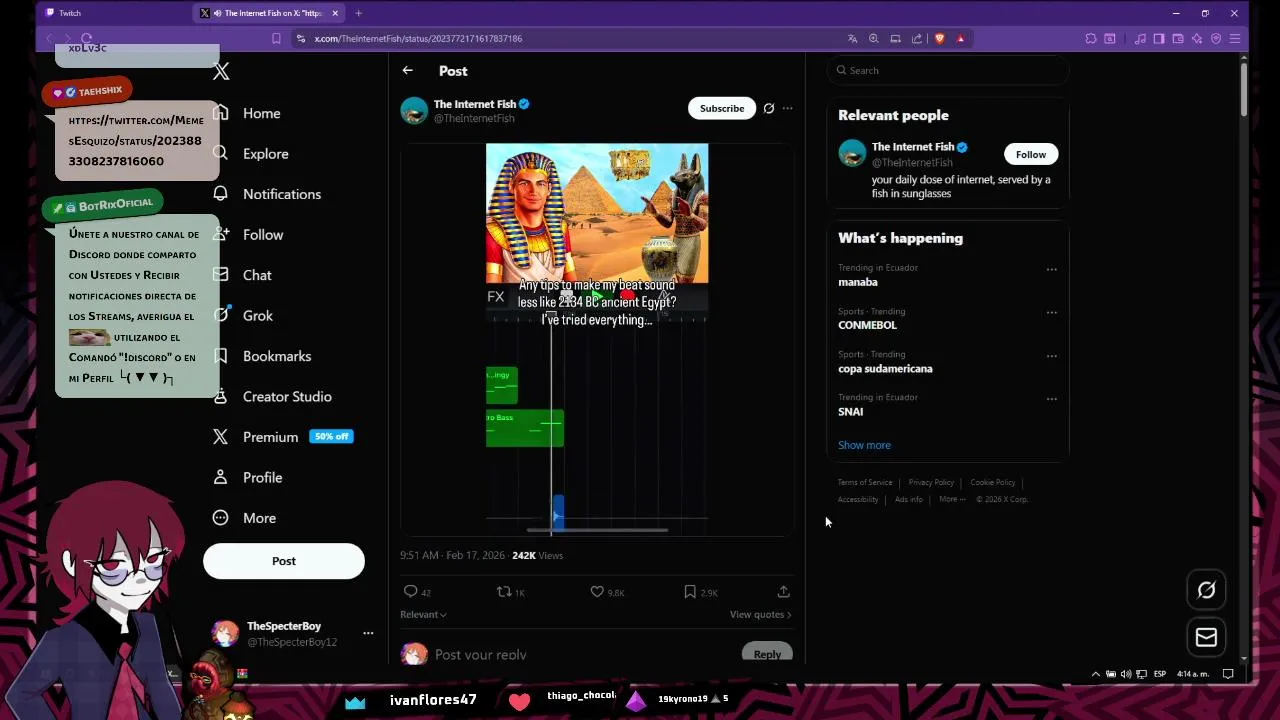Click the page vertical scrollbar thumb
This screenshot has height=720, width=1280.
coord(1243,88)
